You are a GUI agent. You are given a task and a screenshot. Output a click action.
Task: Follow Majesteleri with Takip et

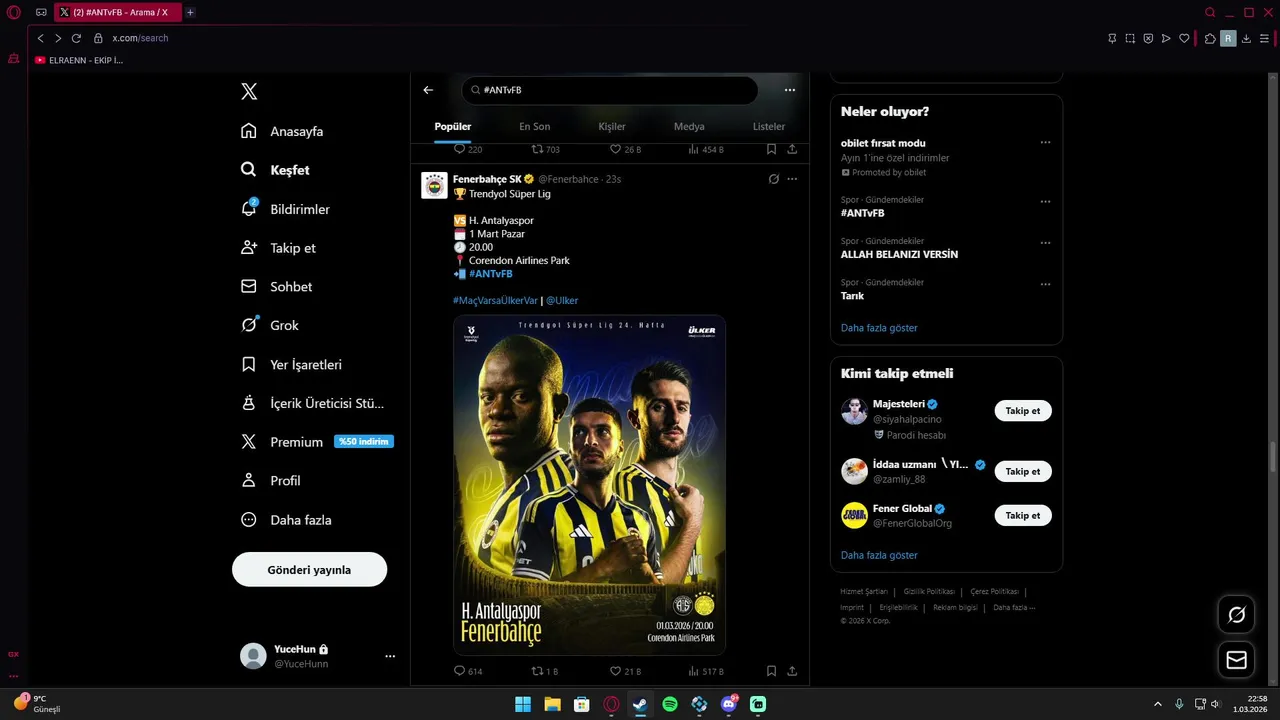pyautogui.click(x=1022, y=411)
